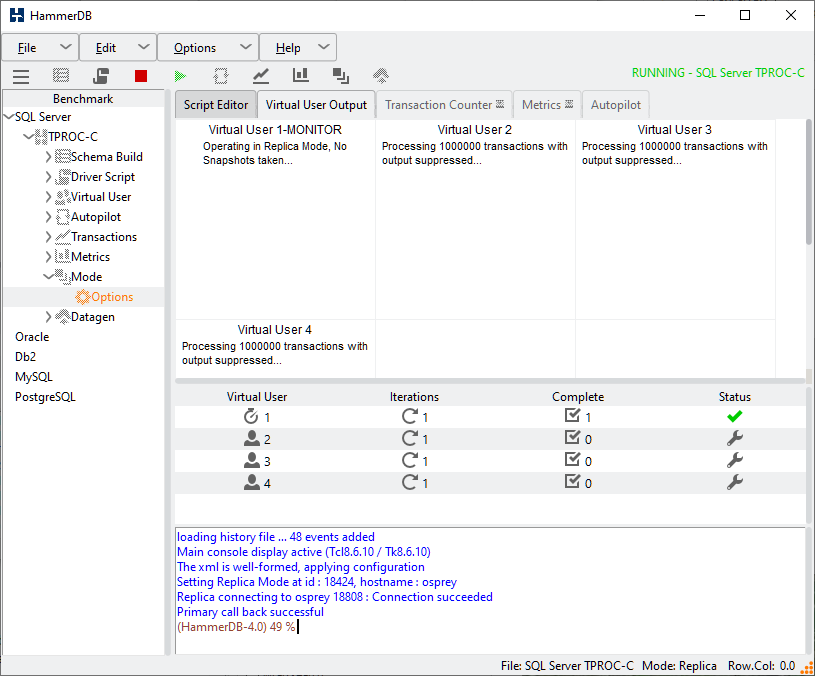This screenshot has height=676, width=815.
Task: Select Oracle in the benchmark tree
Action: tap(32, 337)
